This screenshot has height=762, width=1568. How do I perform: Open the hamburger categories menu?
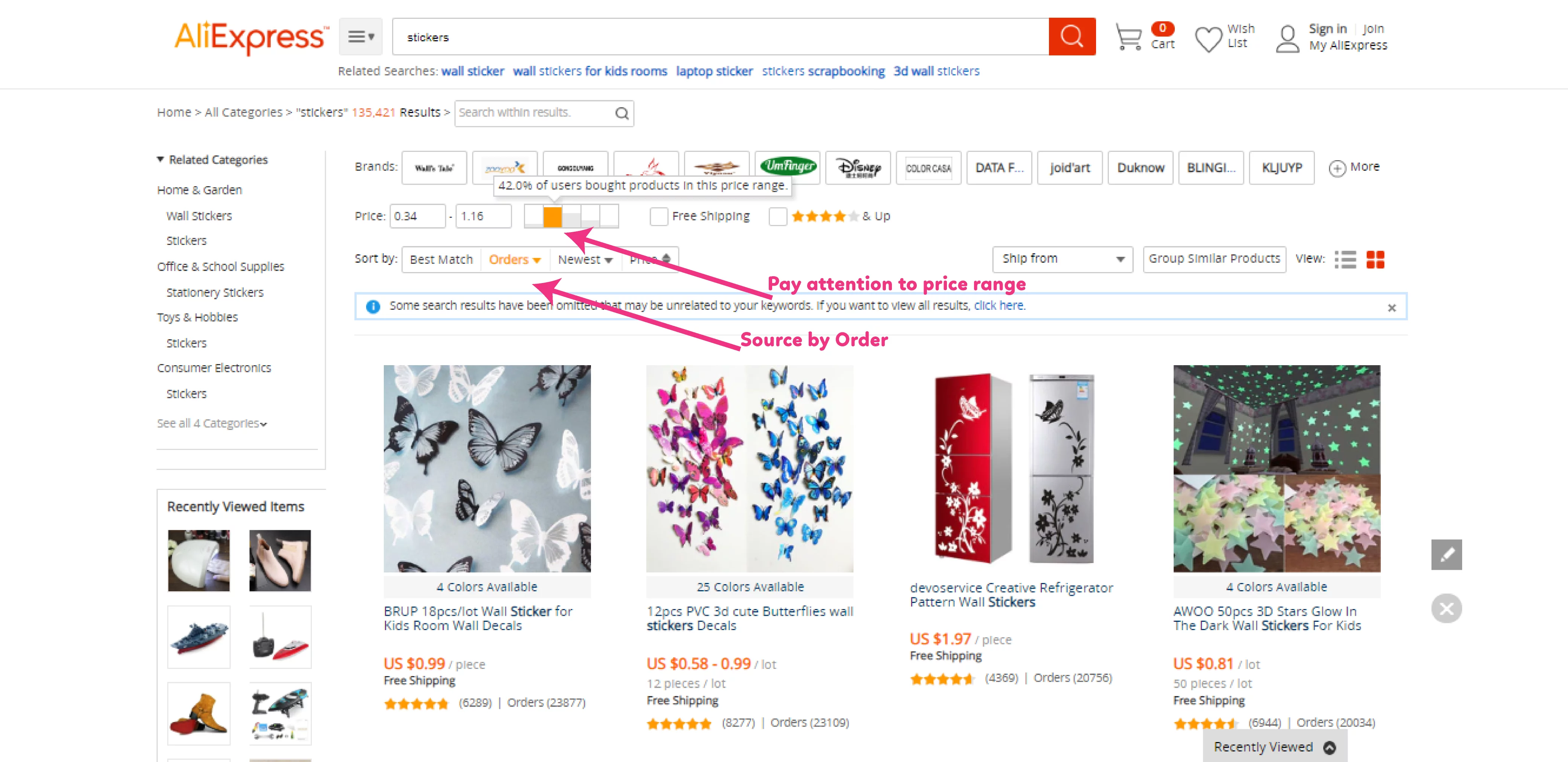360,37
